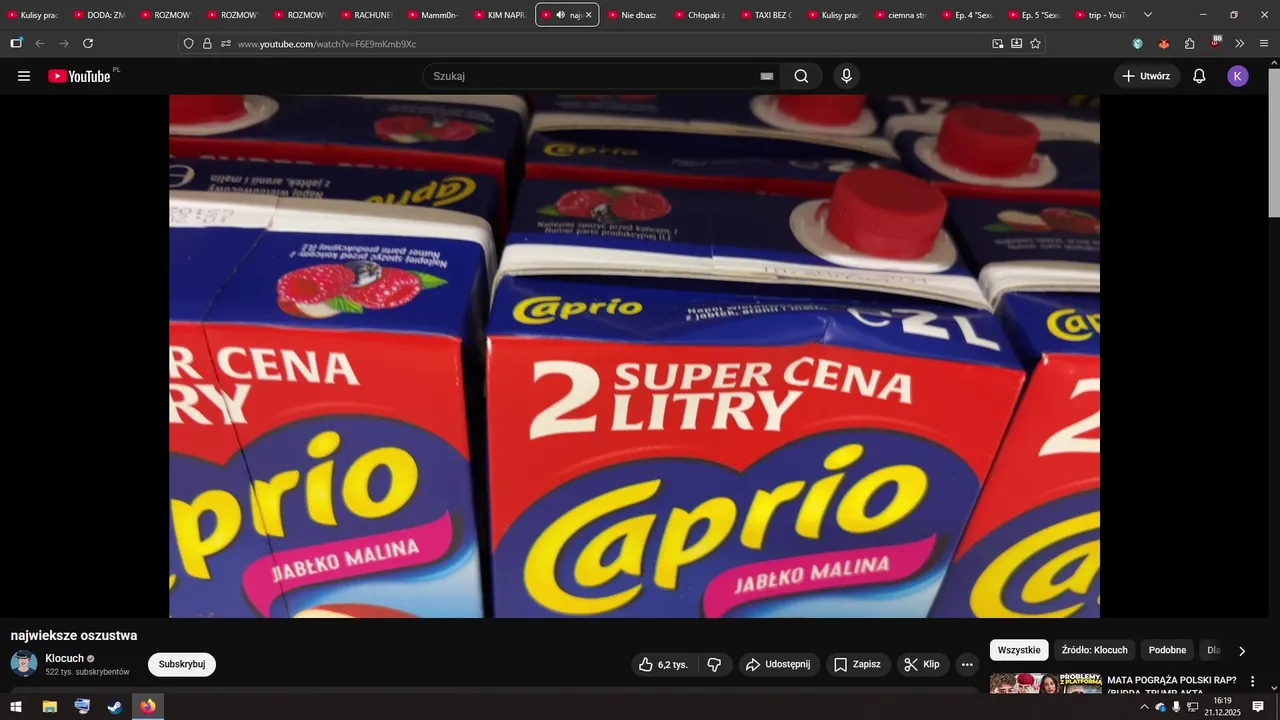Select the Podobne chip
This screenshot has width=1280, height=720.
(x=1167, y=650)
